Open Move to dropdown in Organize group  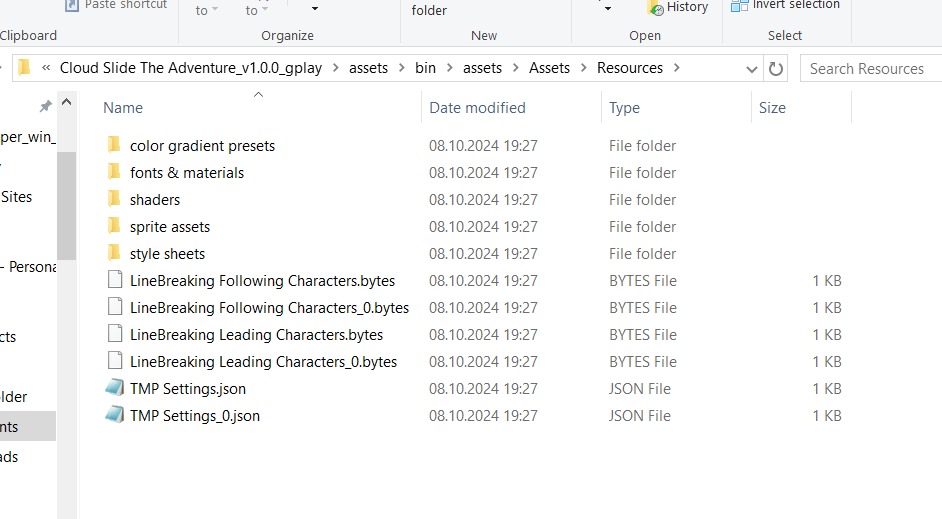(206, 10)
